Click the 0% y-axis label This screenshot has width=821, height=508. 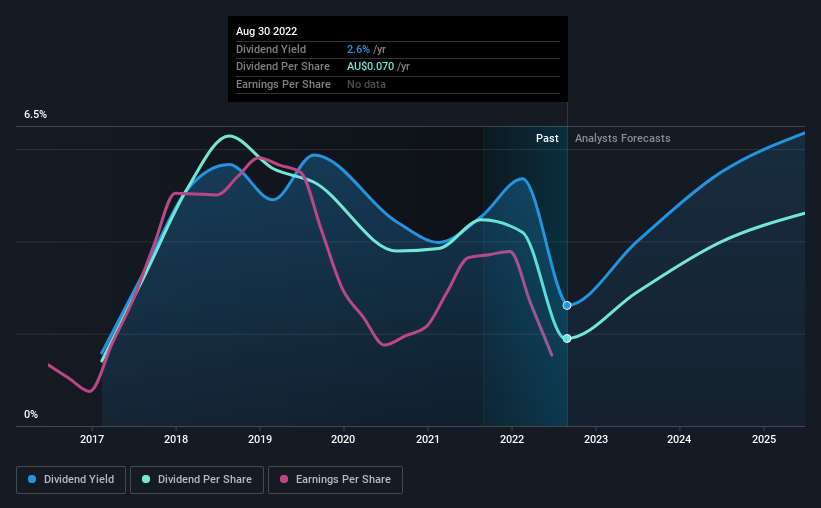tap(31, 414)
